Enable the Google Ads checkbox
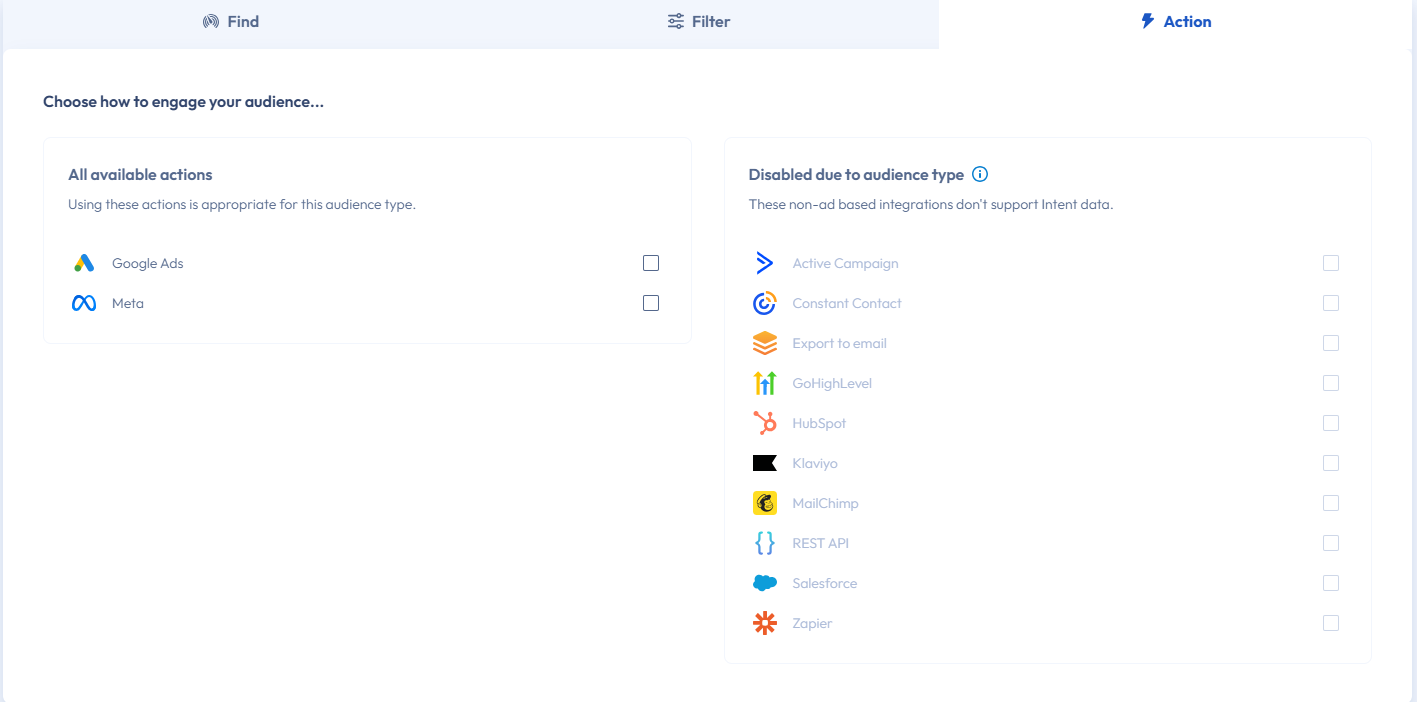Image resolution: width=1417 pixels, height=702 pixels. [x=651, y=263]
